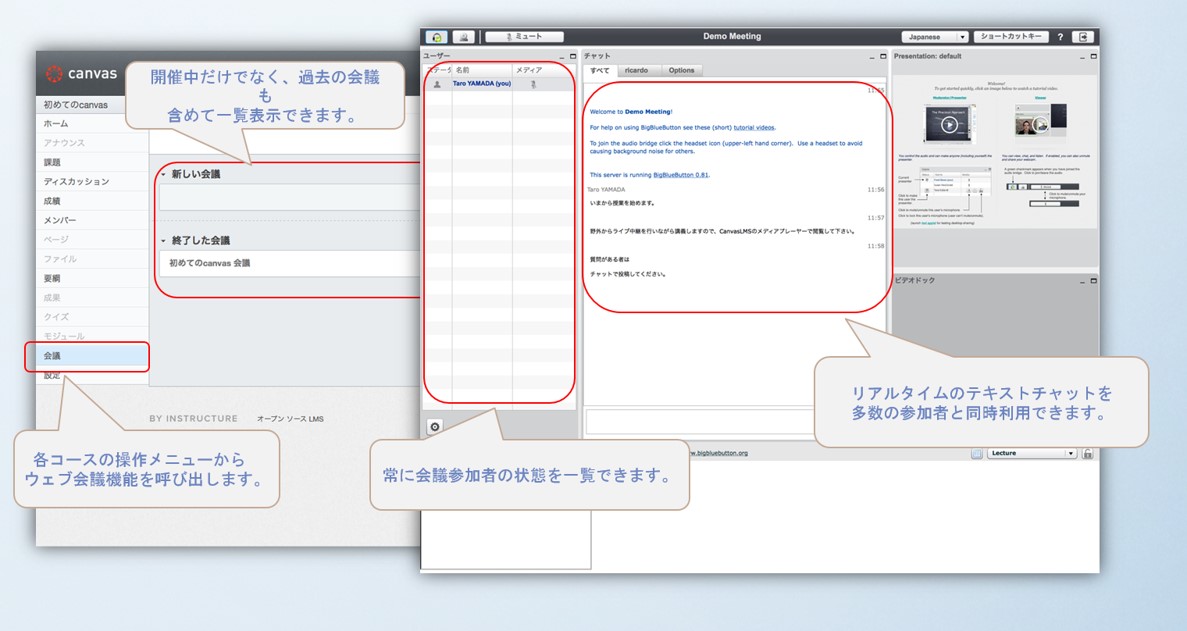Screen dimensions: 1187x631
Task: Minimize the チャット chat panel
Action: pyautogui.click(x=873, y=57)
